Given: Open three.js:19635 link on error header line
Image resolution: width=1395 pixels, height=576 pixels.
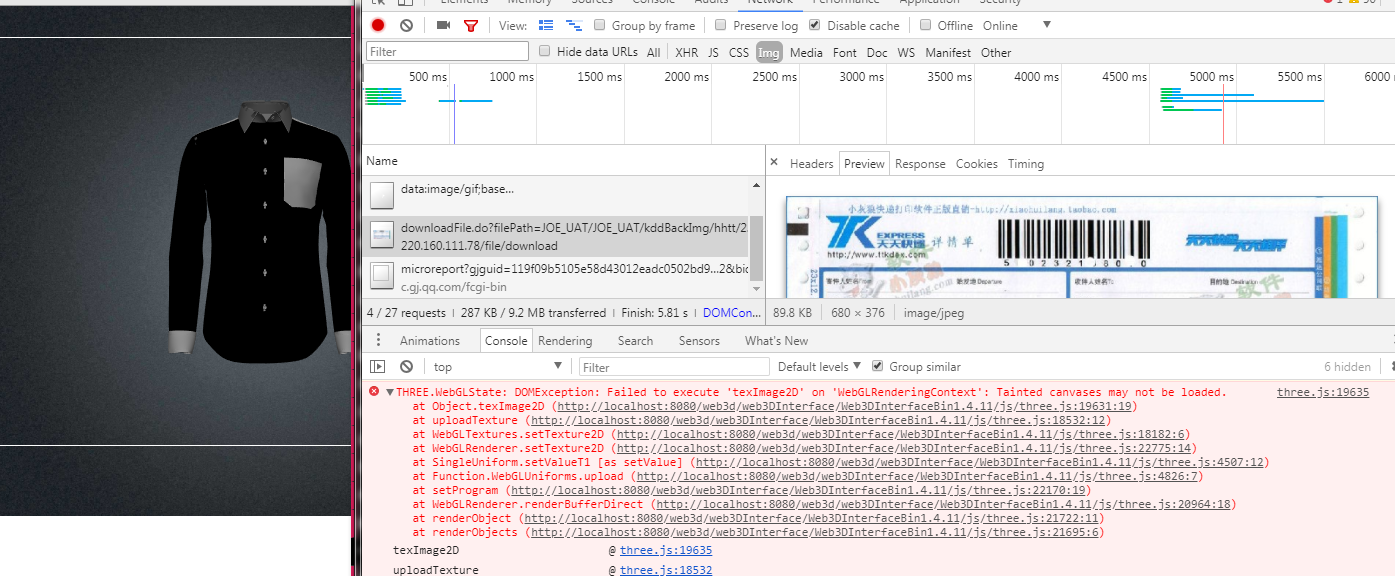Looking at the screenshot, I should click(x=1323, y=392).
